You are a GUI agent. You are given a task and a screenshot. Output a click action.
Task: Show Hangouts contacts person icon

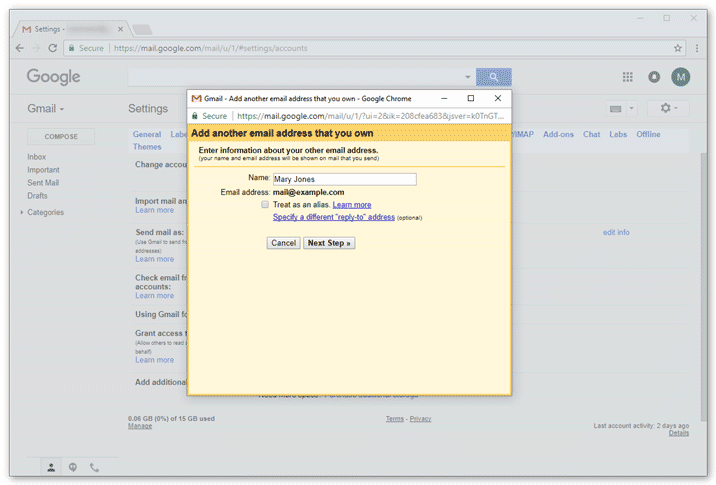[x=52, y=467]
